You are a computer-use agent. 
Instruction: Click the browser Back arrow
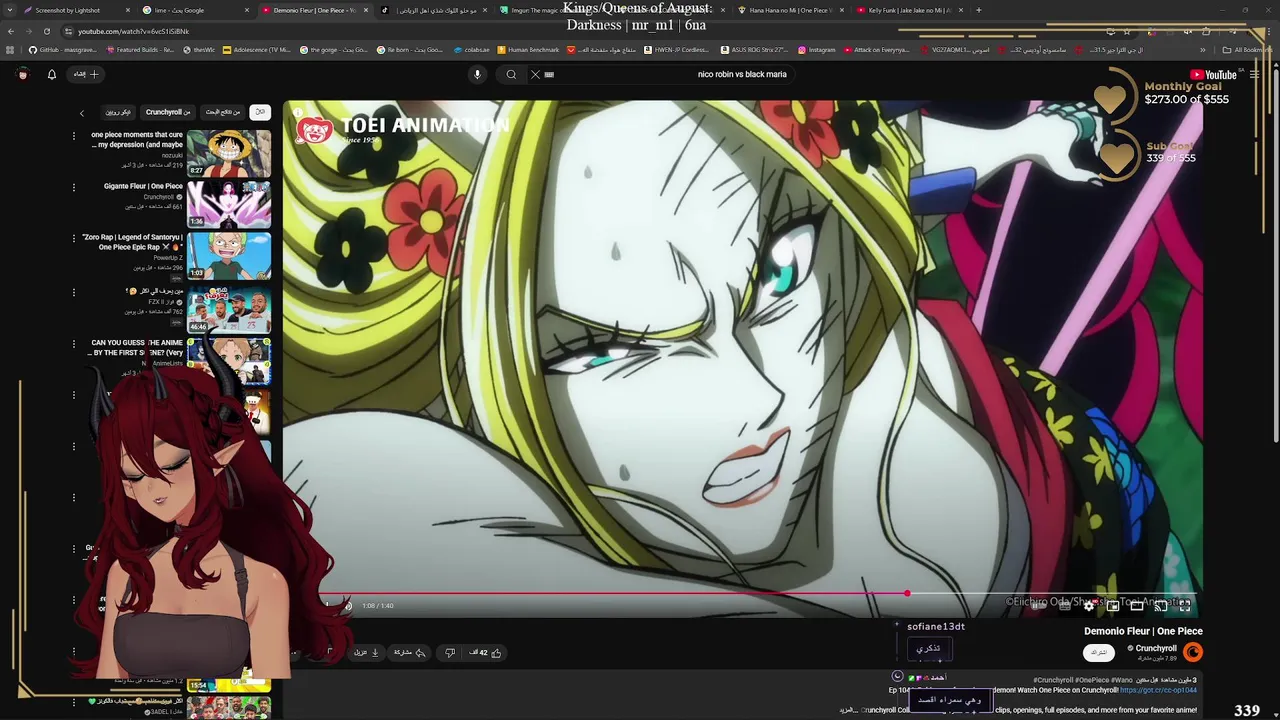point(11,31)
